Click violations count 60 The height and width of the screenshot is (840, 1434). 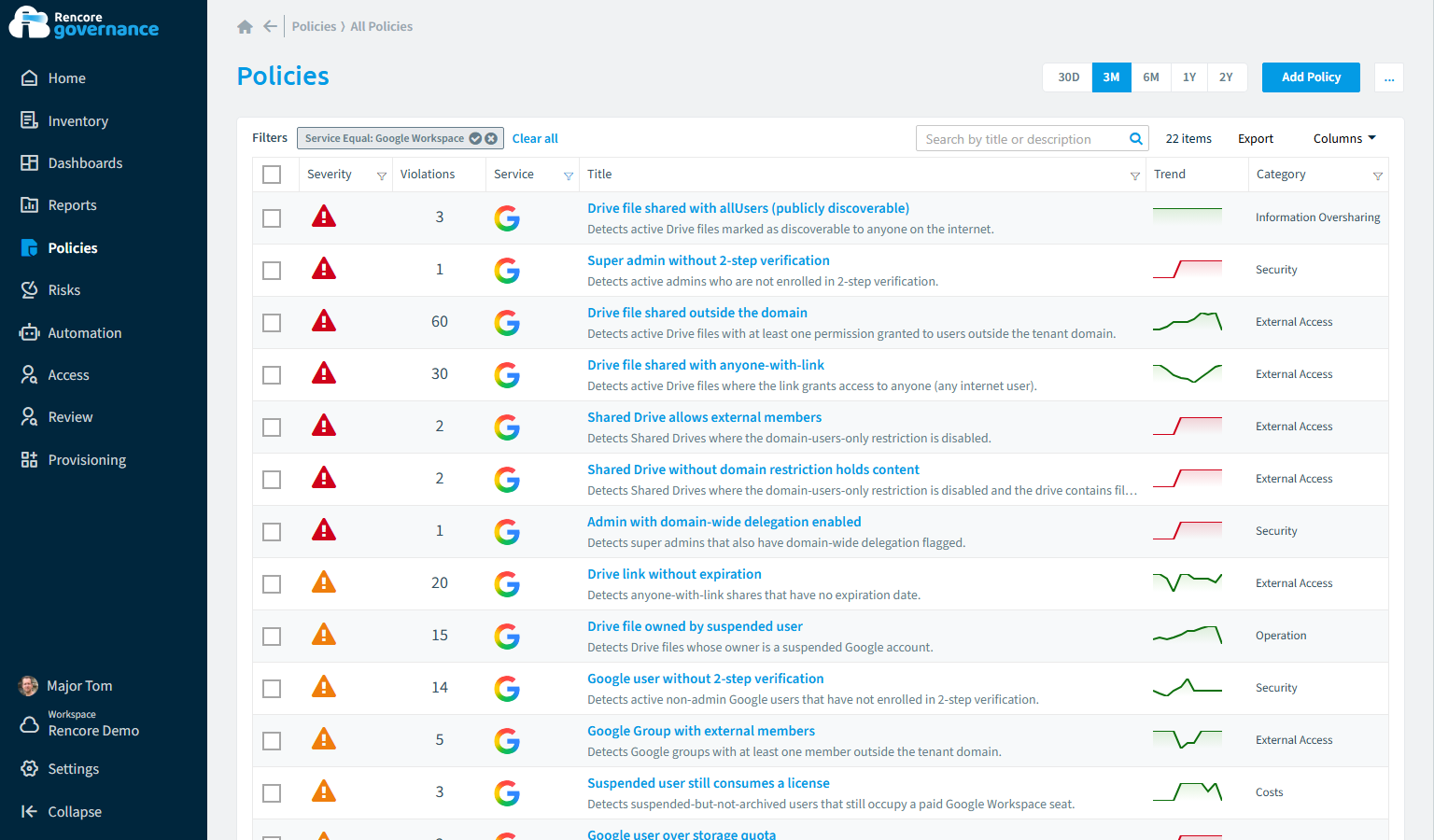pos(440,322)
